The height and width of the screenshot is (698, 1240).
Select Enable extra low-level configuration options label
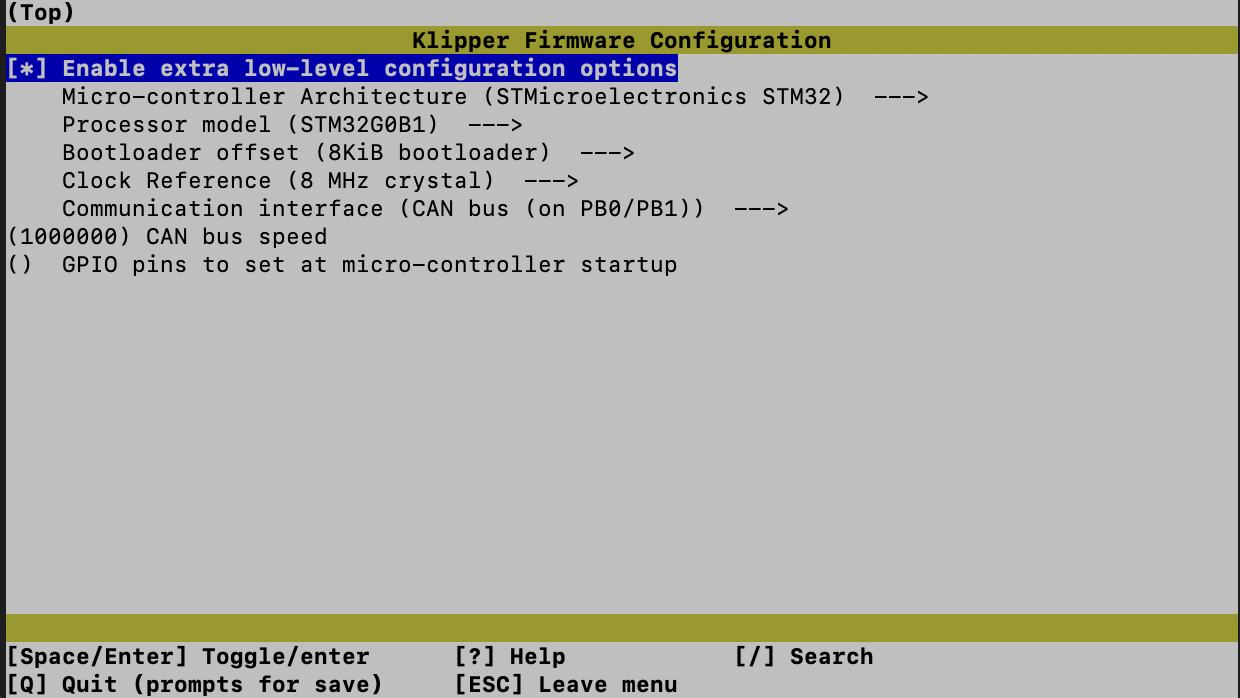pos(370,69)
